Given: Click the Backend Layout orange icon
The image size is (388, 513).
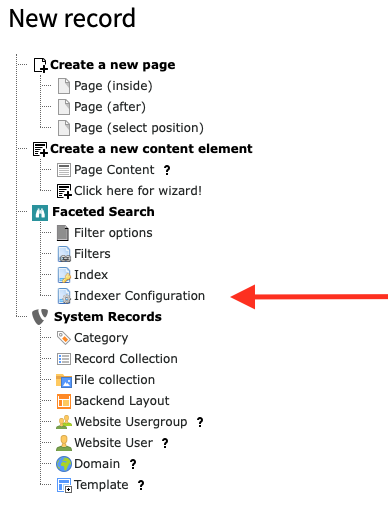Looking at the screenshot, I should click(64, 401).
